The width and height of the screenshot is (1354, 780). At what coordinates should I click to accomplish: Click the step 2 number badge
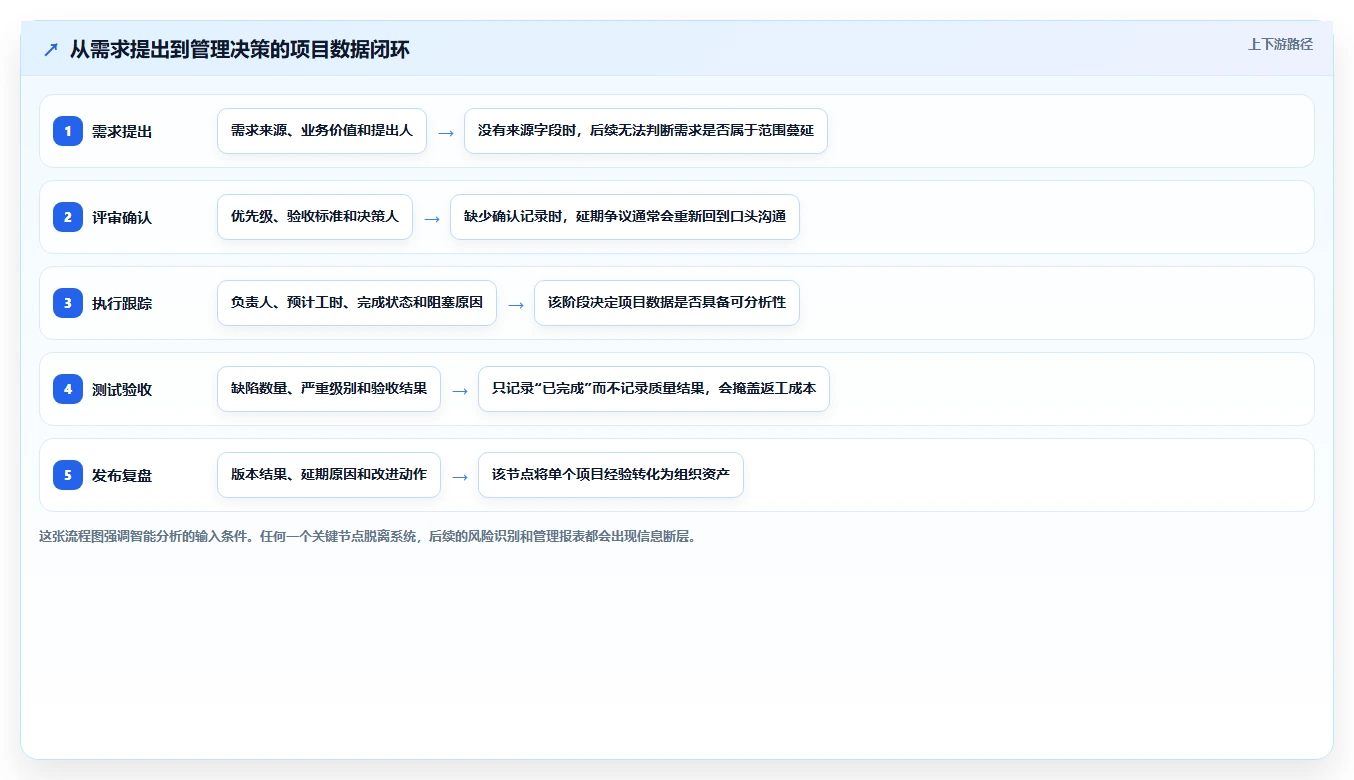(x=68, y=217)
